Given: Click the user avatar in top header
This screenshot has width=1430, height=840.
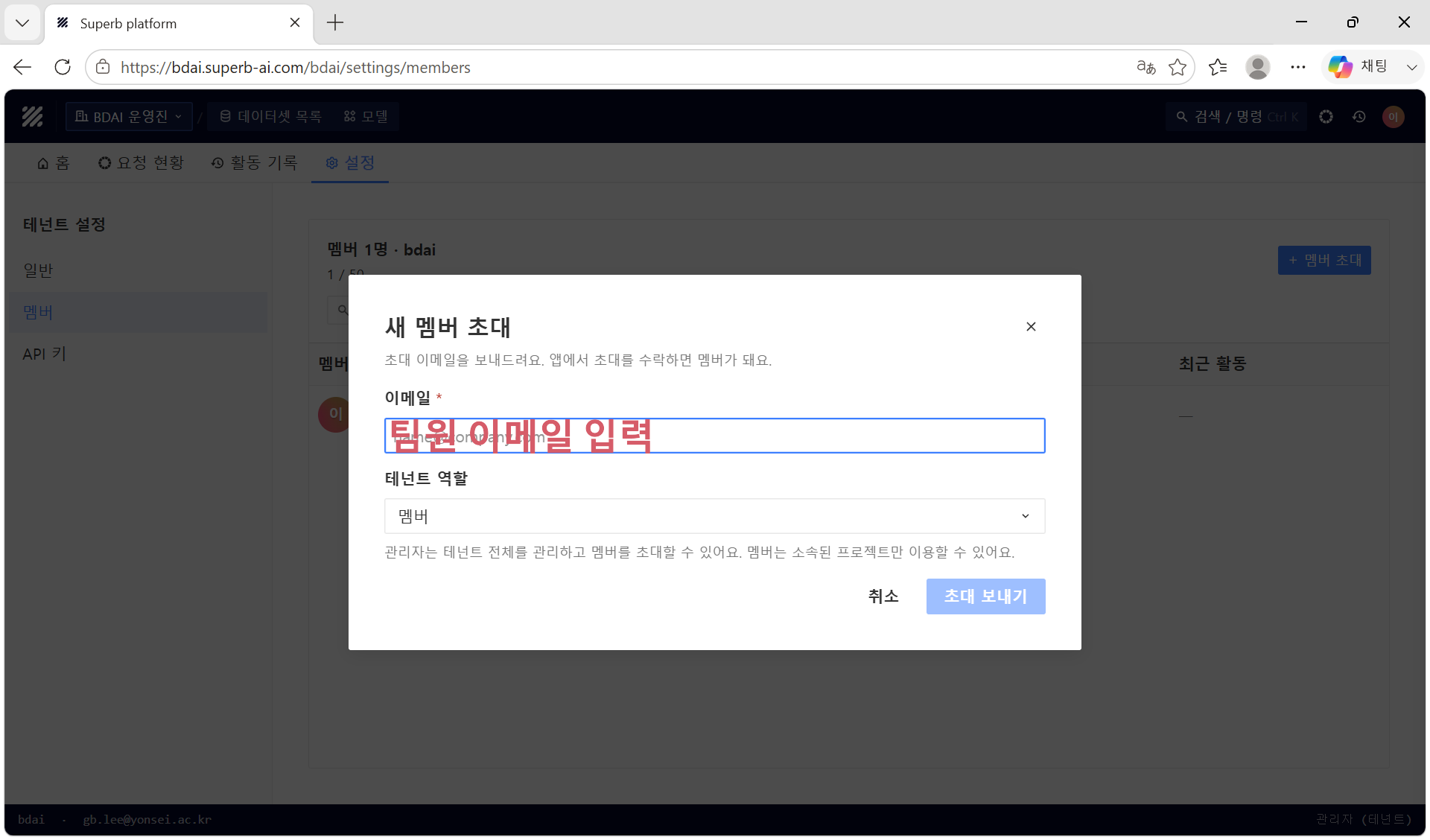Looking at the screenshot, I should click(1394, 117).
